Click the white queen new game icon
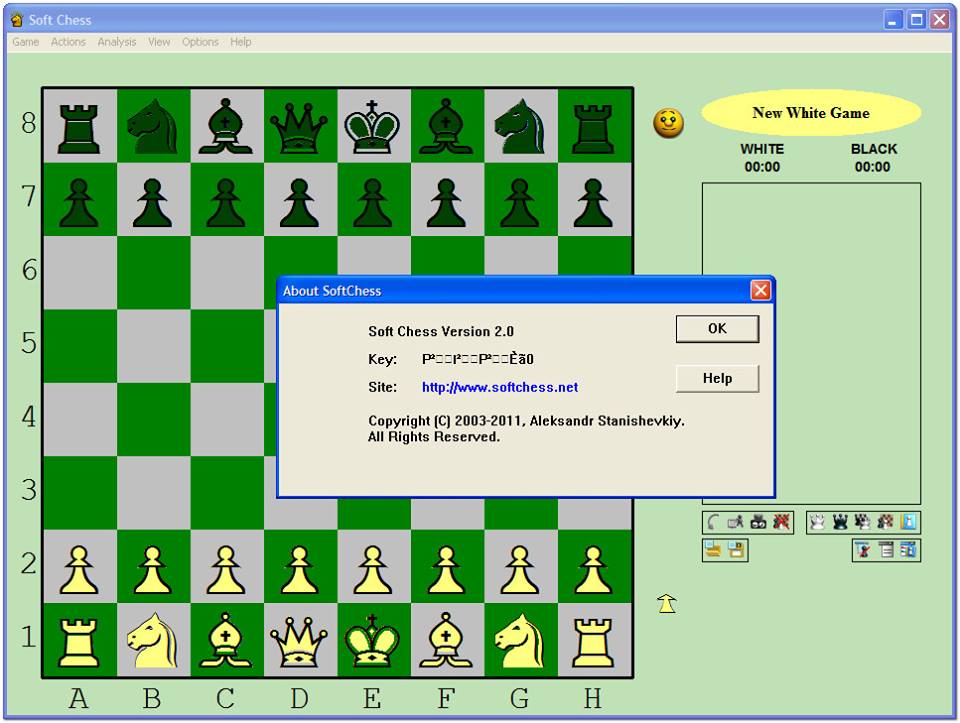The image size is (960, 723). tap(817, 522)
